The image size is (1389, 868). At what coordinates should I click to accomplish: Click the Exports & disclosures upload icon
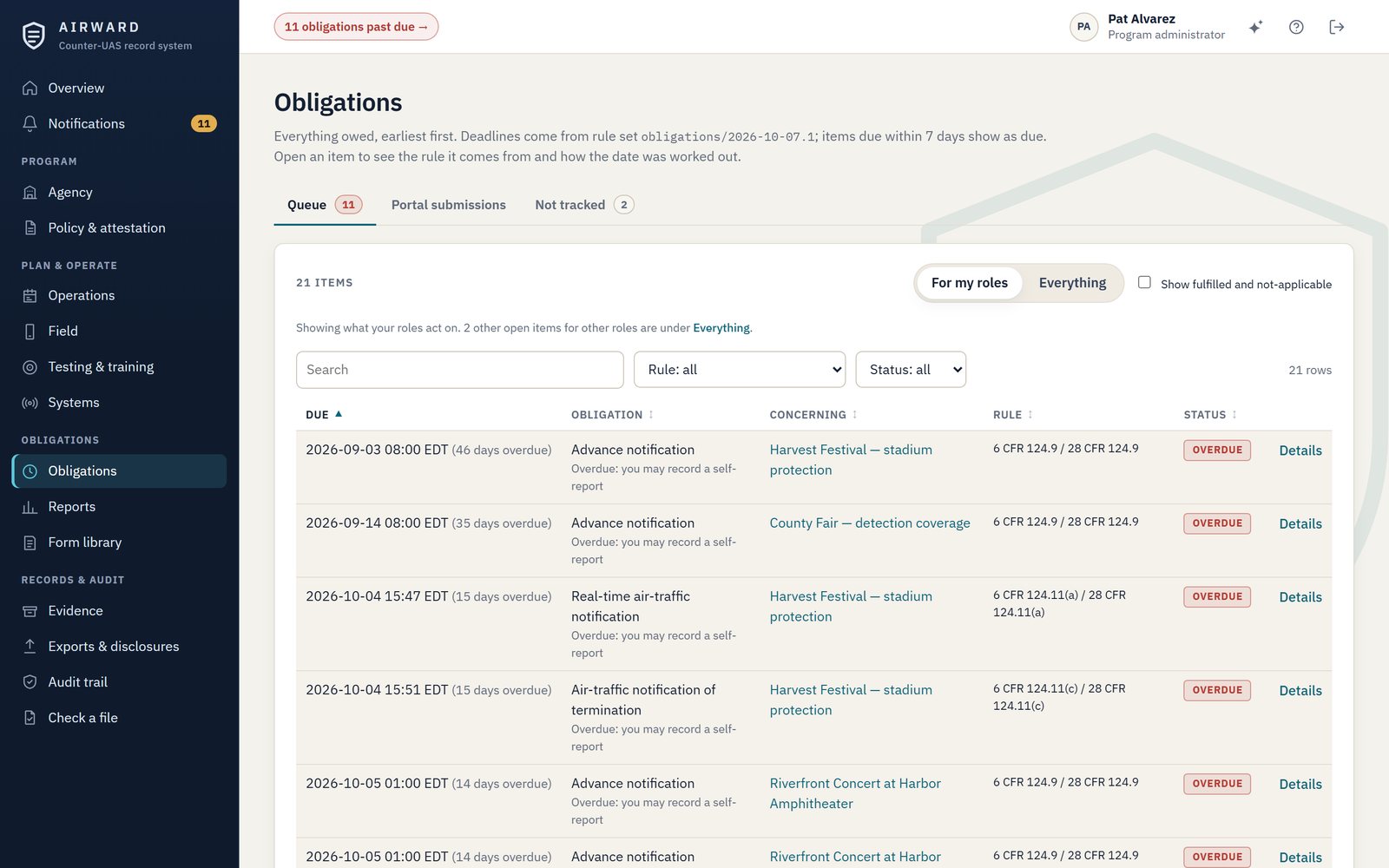pyautogui.click(x=30, y=646)
